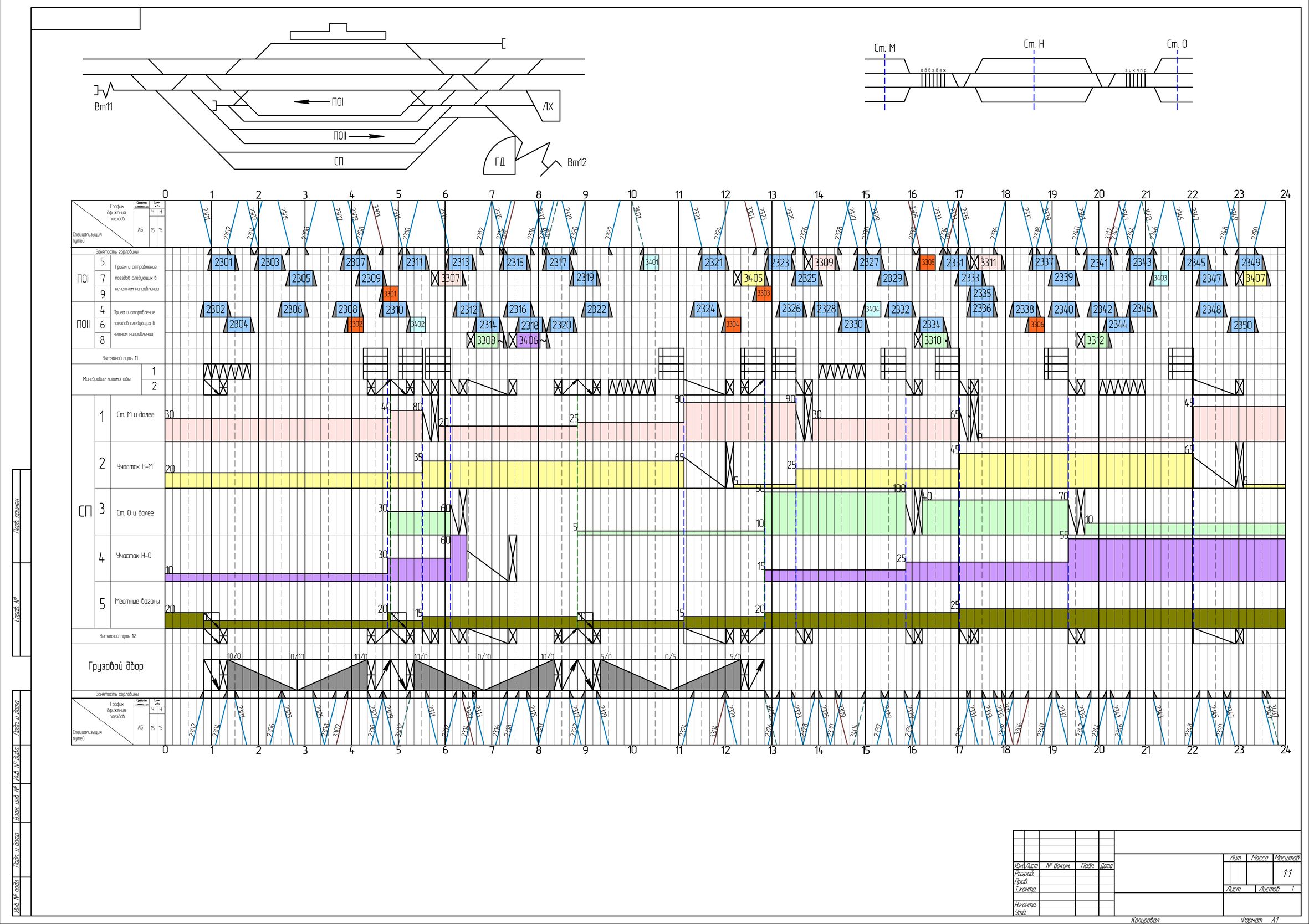The width and height of the screenshot is (1309, 924).
Task: Select blue train box 2302 on track 4
Action: (216, 310)
